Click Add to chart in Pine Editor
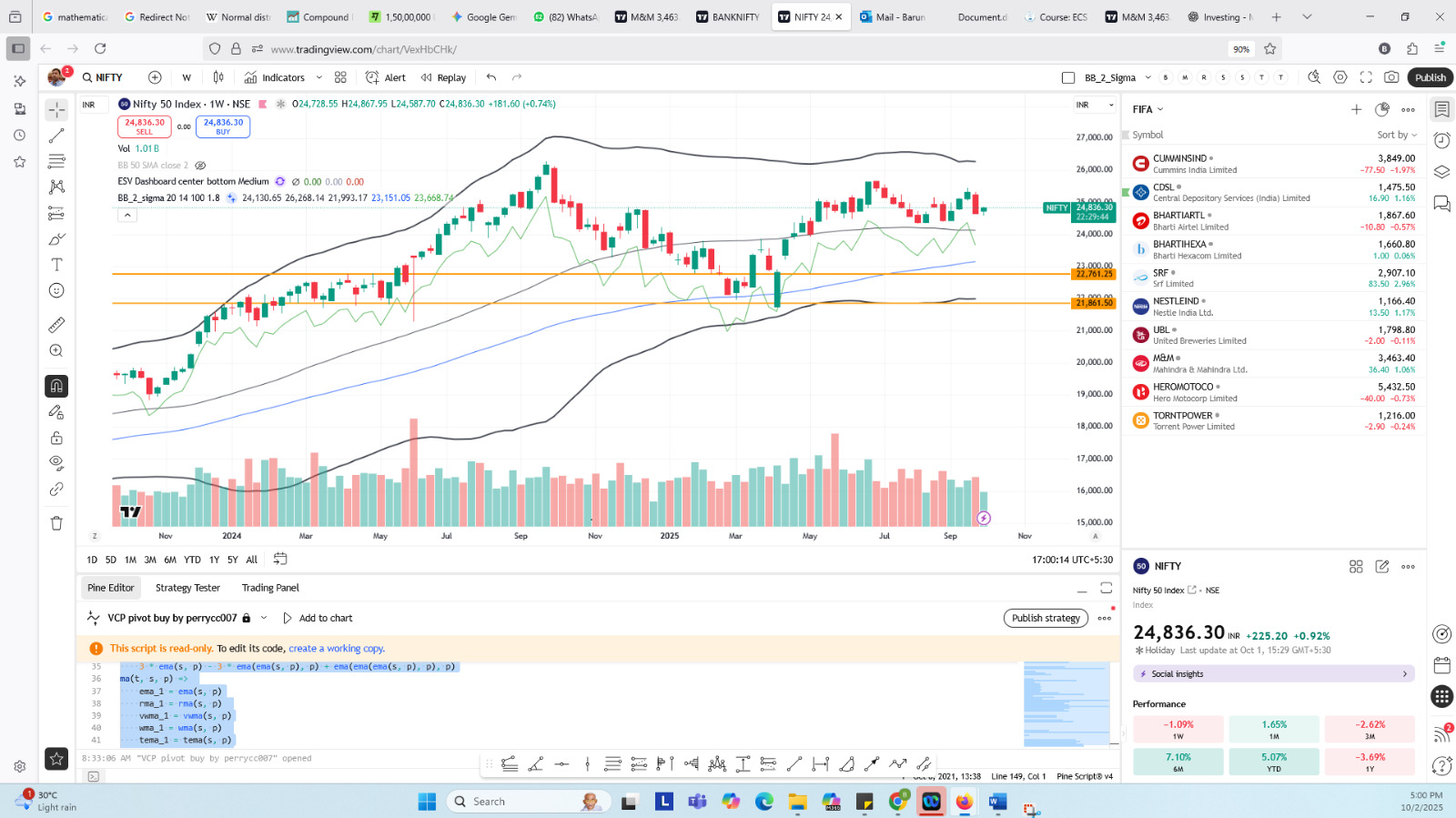Viewport: 1456px width, 818px height. (x=318, y=618)
